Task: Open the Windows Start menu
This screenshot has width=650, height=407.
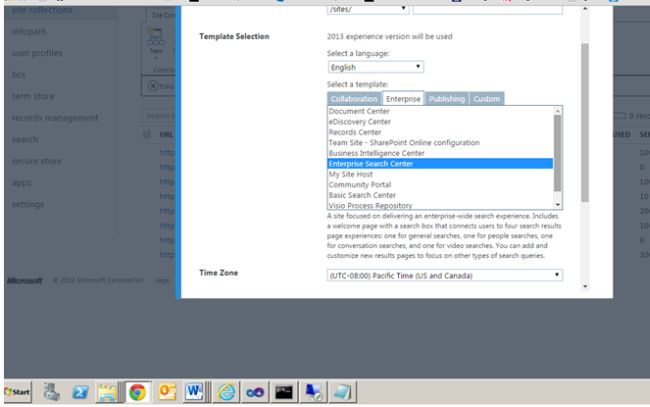Action: [17, 392]
